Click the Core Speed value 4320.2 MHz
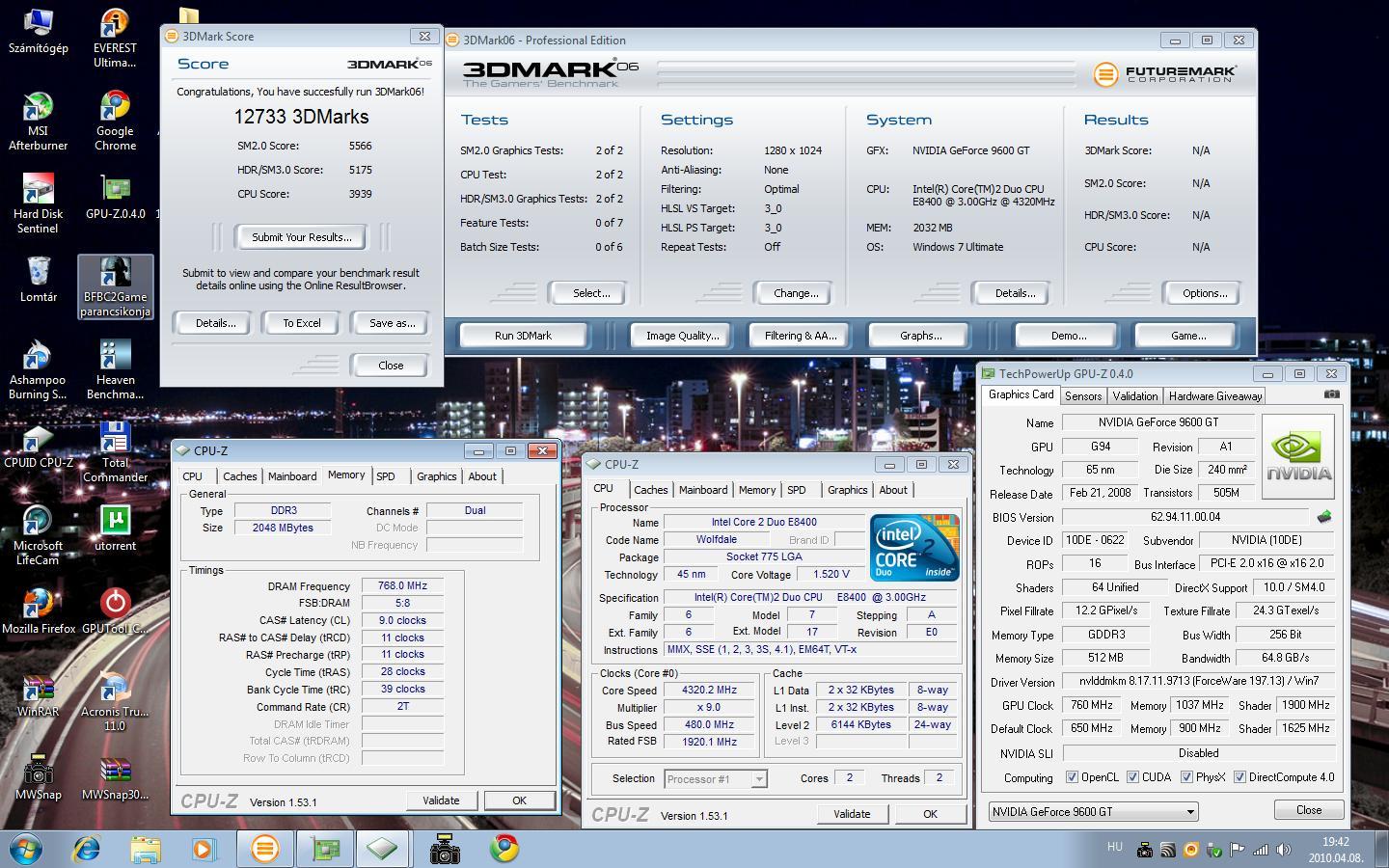Image resolution: width=1389 pixels, height=868 pixels. click(x=709, y=690)
